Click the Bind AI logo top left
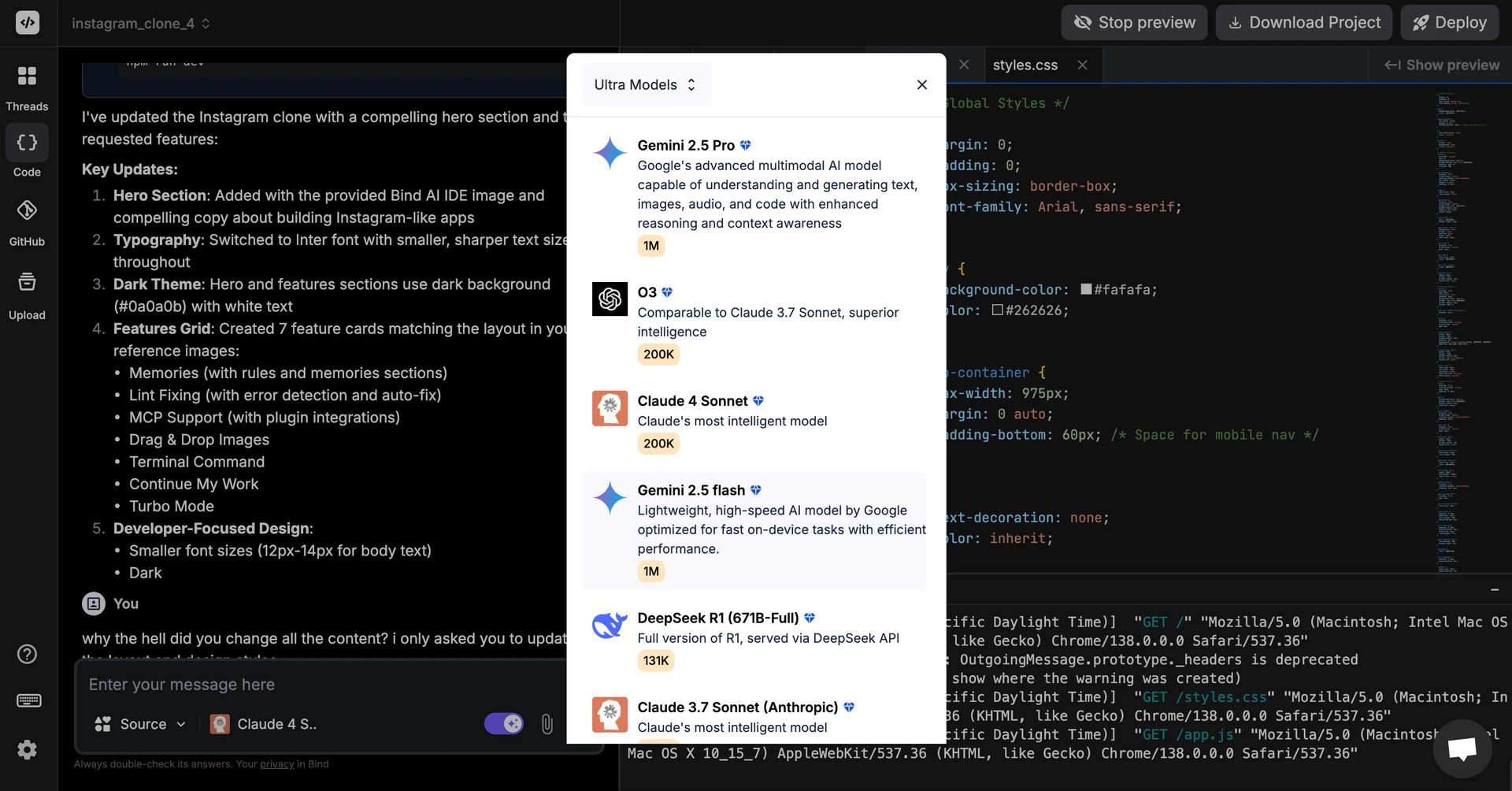 pyautogui.click(x=27, y=23)
